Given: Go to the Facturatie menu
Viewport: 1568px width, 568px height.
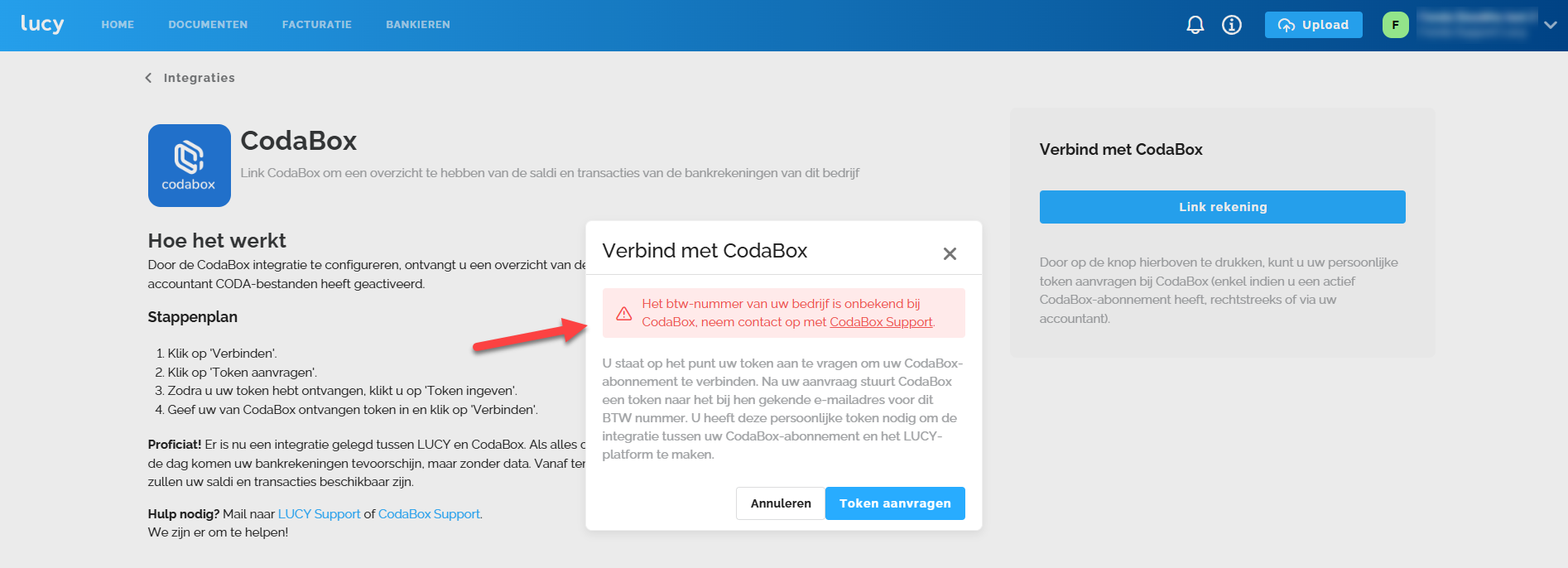Looking at the screenshot, I should [317, 25].
